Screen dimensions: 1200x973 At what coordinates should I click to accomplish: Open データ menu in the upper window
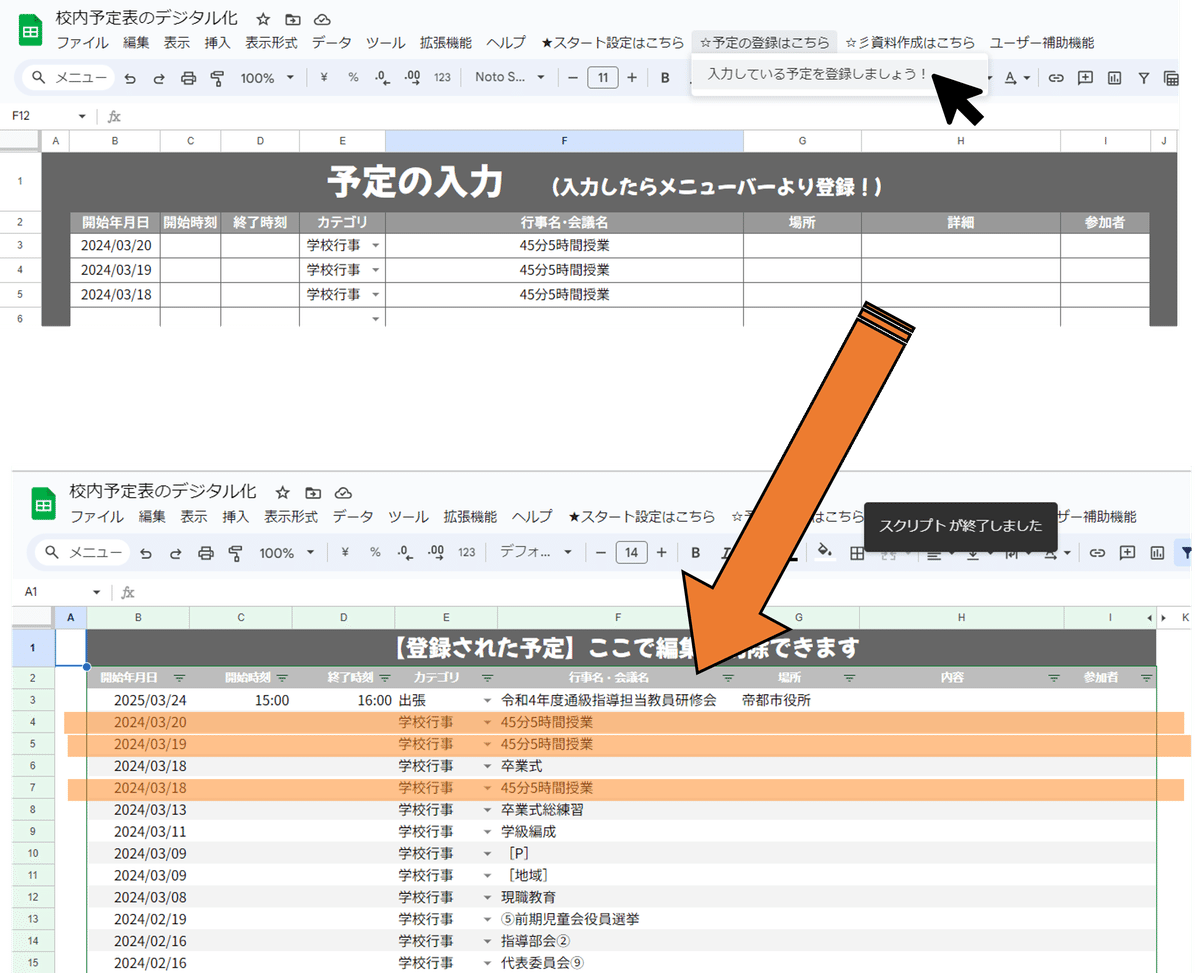[331, 43]
